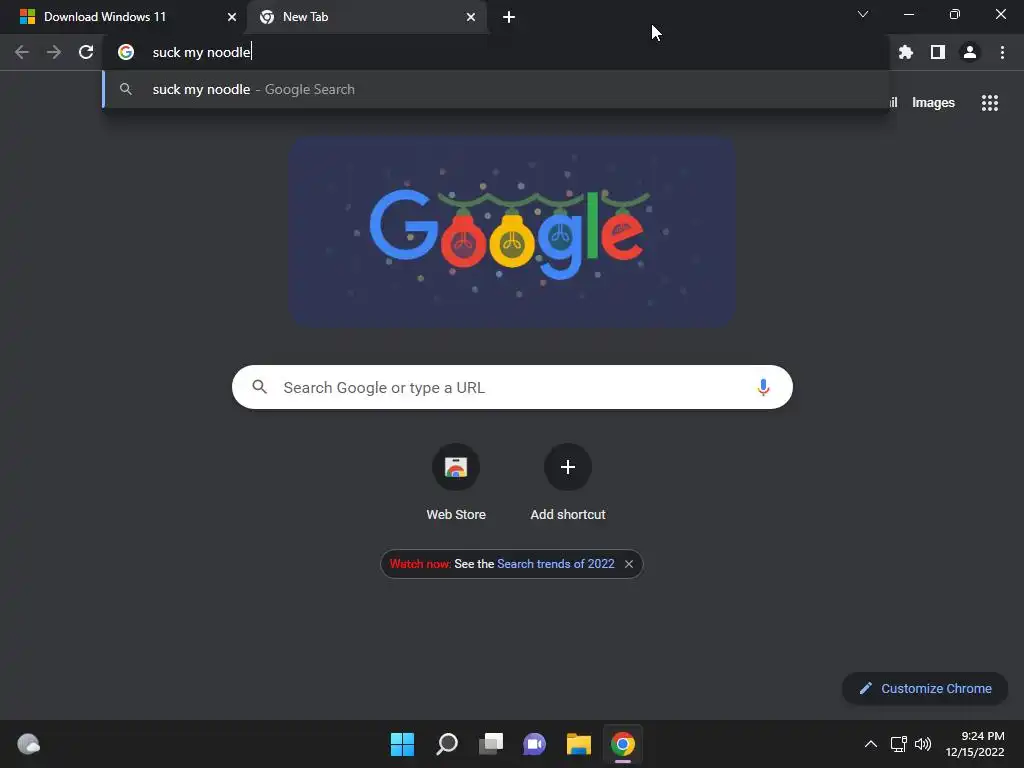The image size is (1024, 768).
Task: Open the network status tray icon
Action: pyautogui.click(x=899, y=744)
